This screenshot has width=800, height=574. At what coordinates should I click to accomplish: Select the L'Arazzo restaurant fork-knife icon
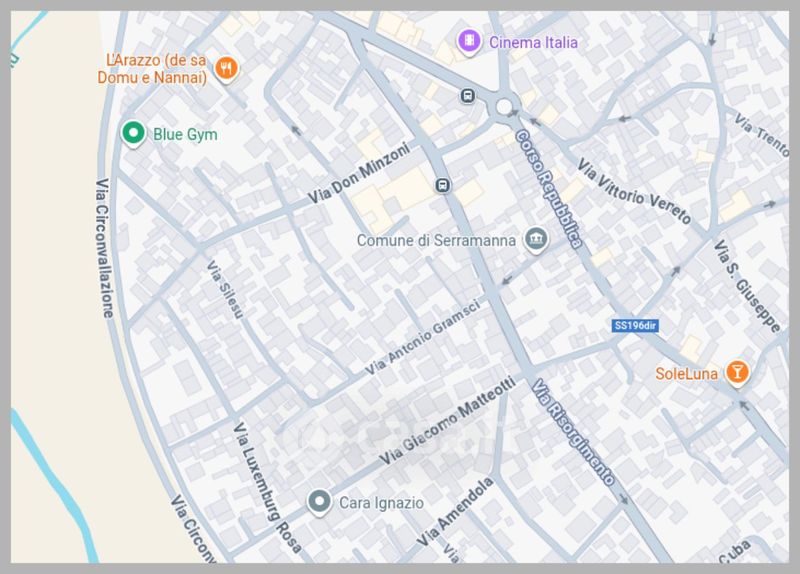[228, 68]
